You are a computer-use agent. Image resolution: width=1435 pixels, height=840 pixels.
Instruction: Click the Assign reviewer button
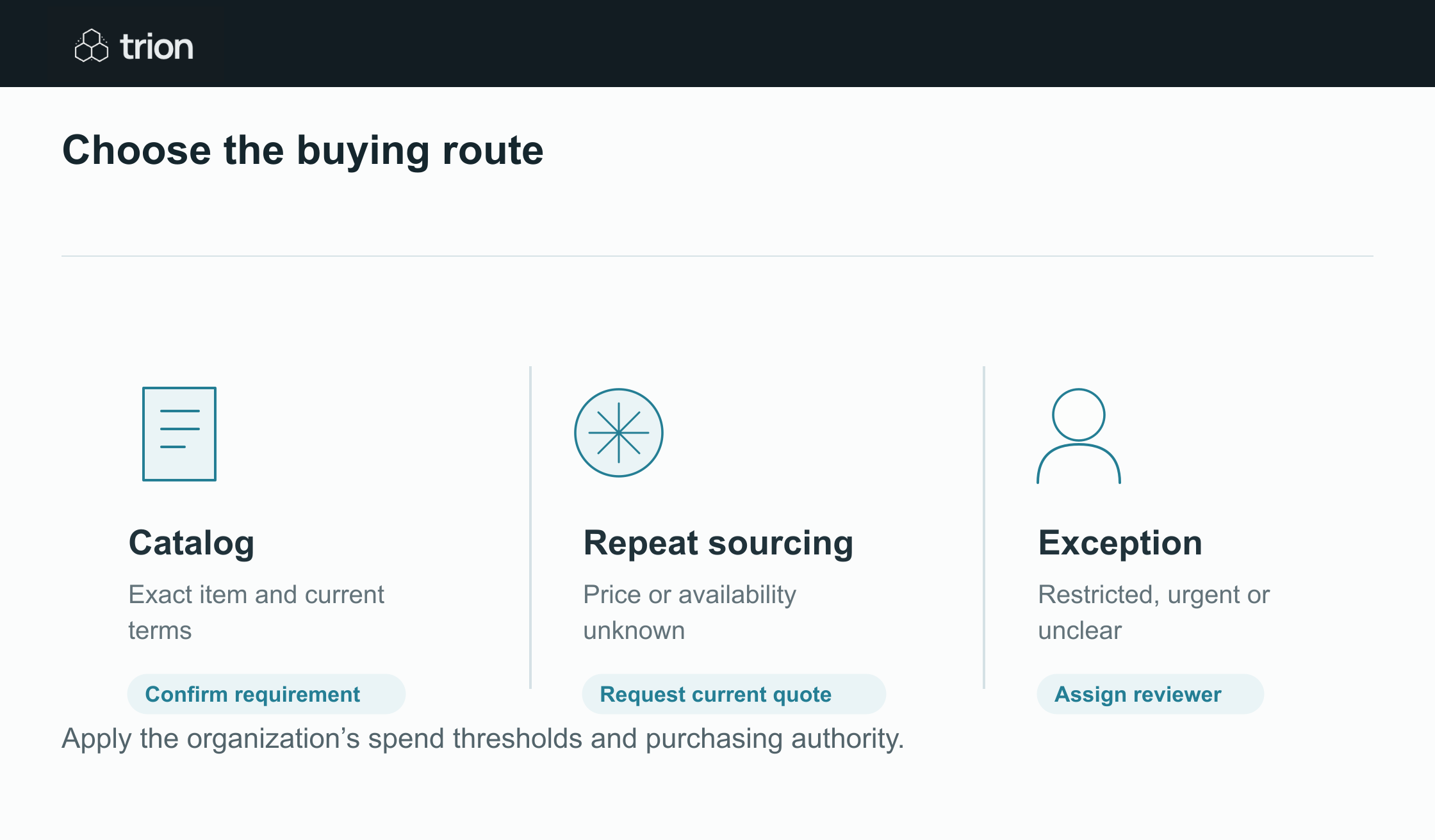click(x=1151, y=694)
